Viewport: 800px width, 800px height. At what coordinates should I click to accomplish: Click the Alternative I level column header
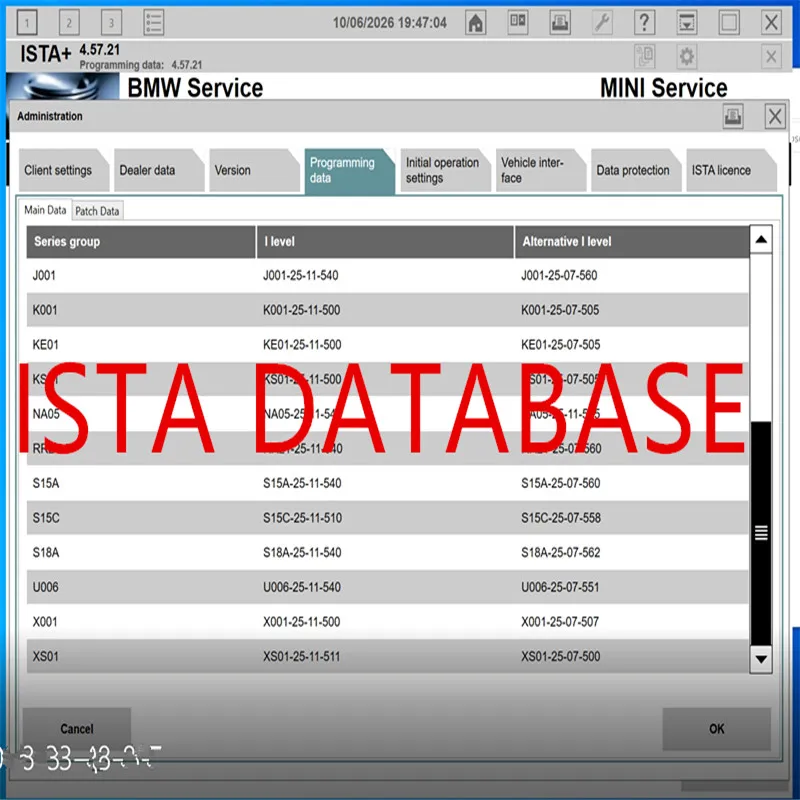click(x=632, y=242)
